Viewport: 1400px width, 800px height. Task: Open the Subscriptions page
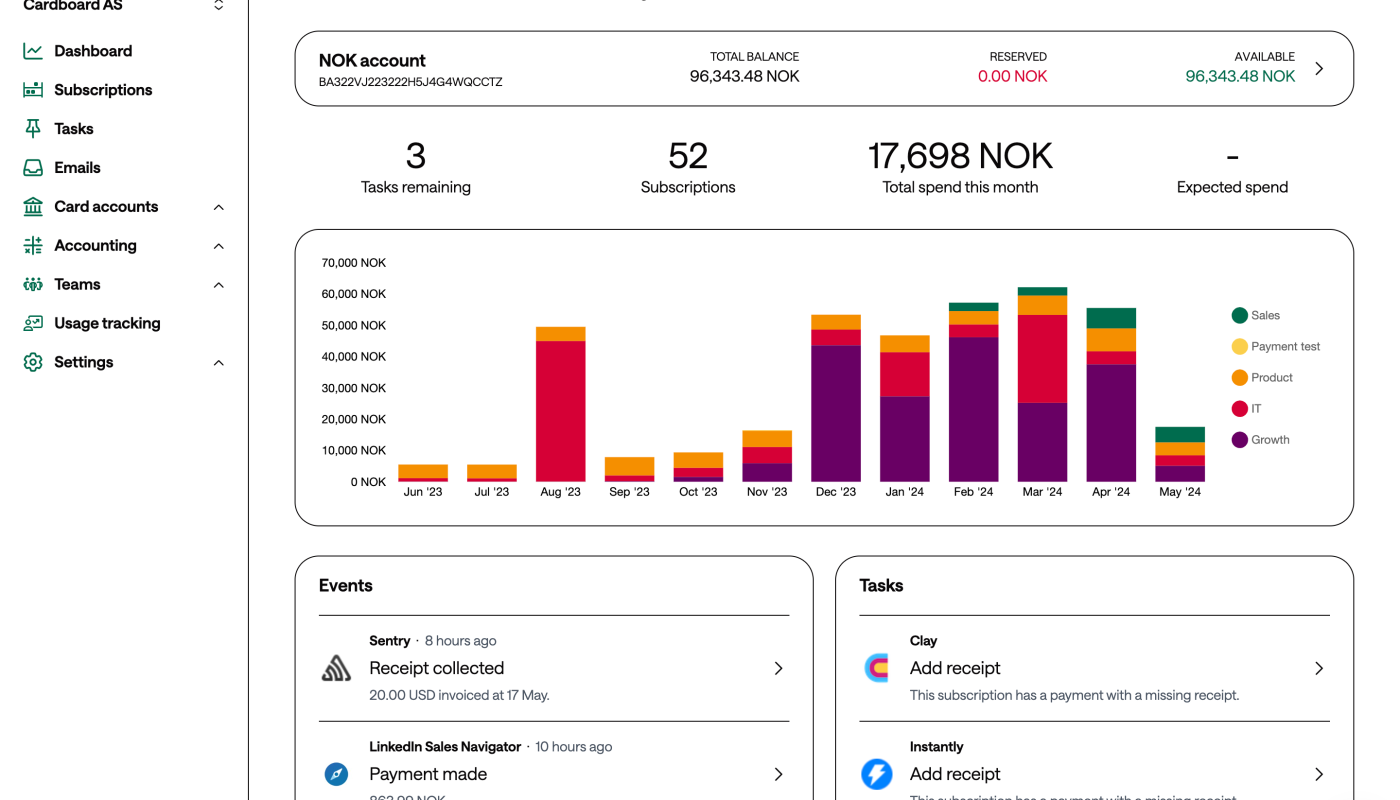tap(103, 90)
